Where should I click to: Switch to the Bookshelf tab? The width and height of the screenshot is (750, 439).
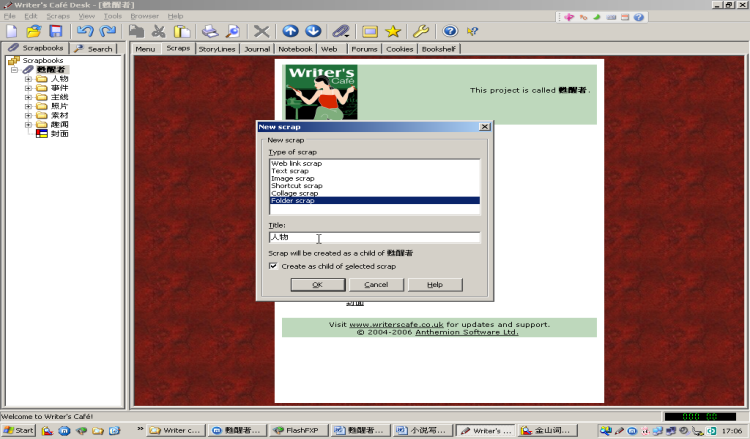tap(439, 49)
